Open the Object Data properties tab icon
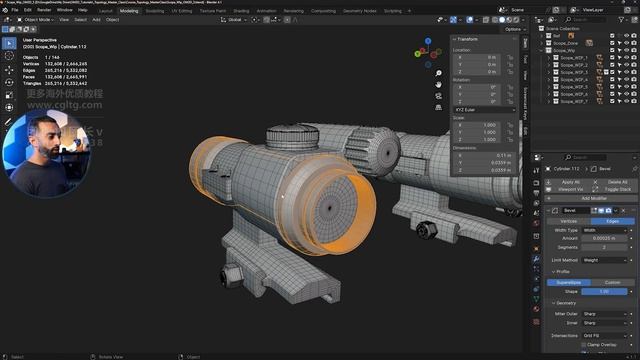This screenshot has width=640, height=360. click(536, 299)
